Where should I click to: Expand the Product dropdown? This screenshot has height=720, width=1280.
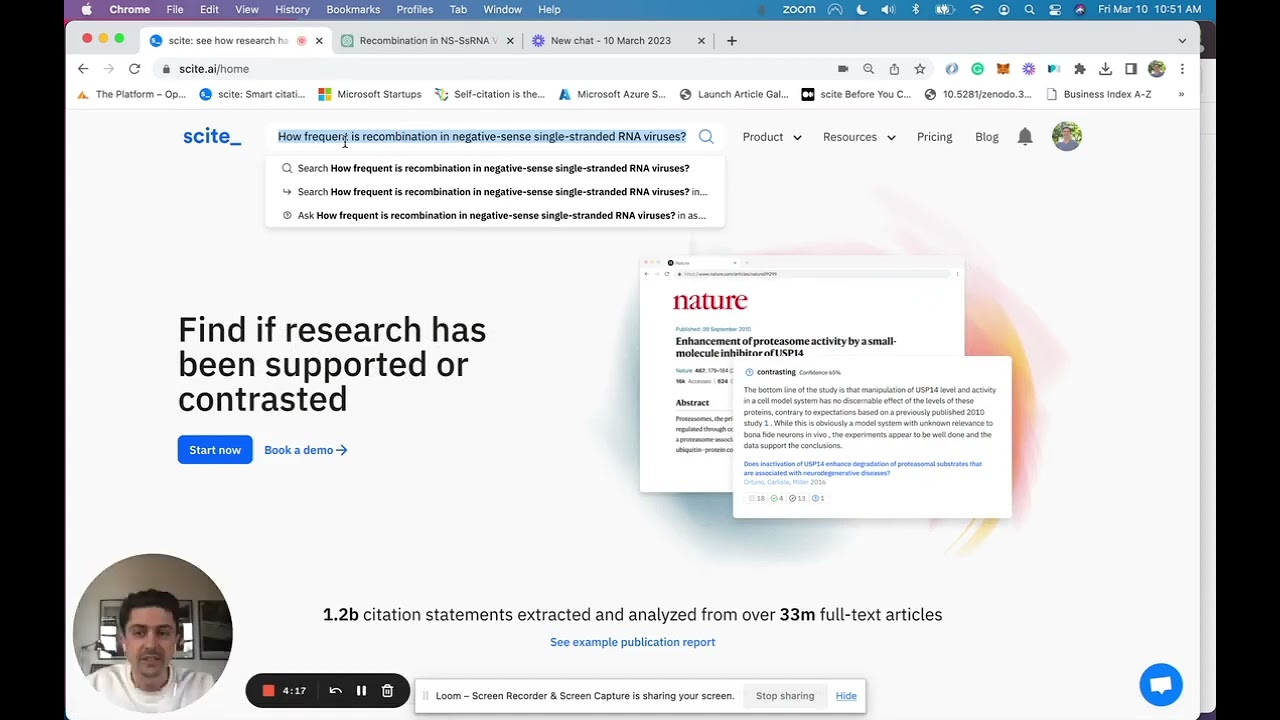[x=772, y=137]
